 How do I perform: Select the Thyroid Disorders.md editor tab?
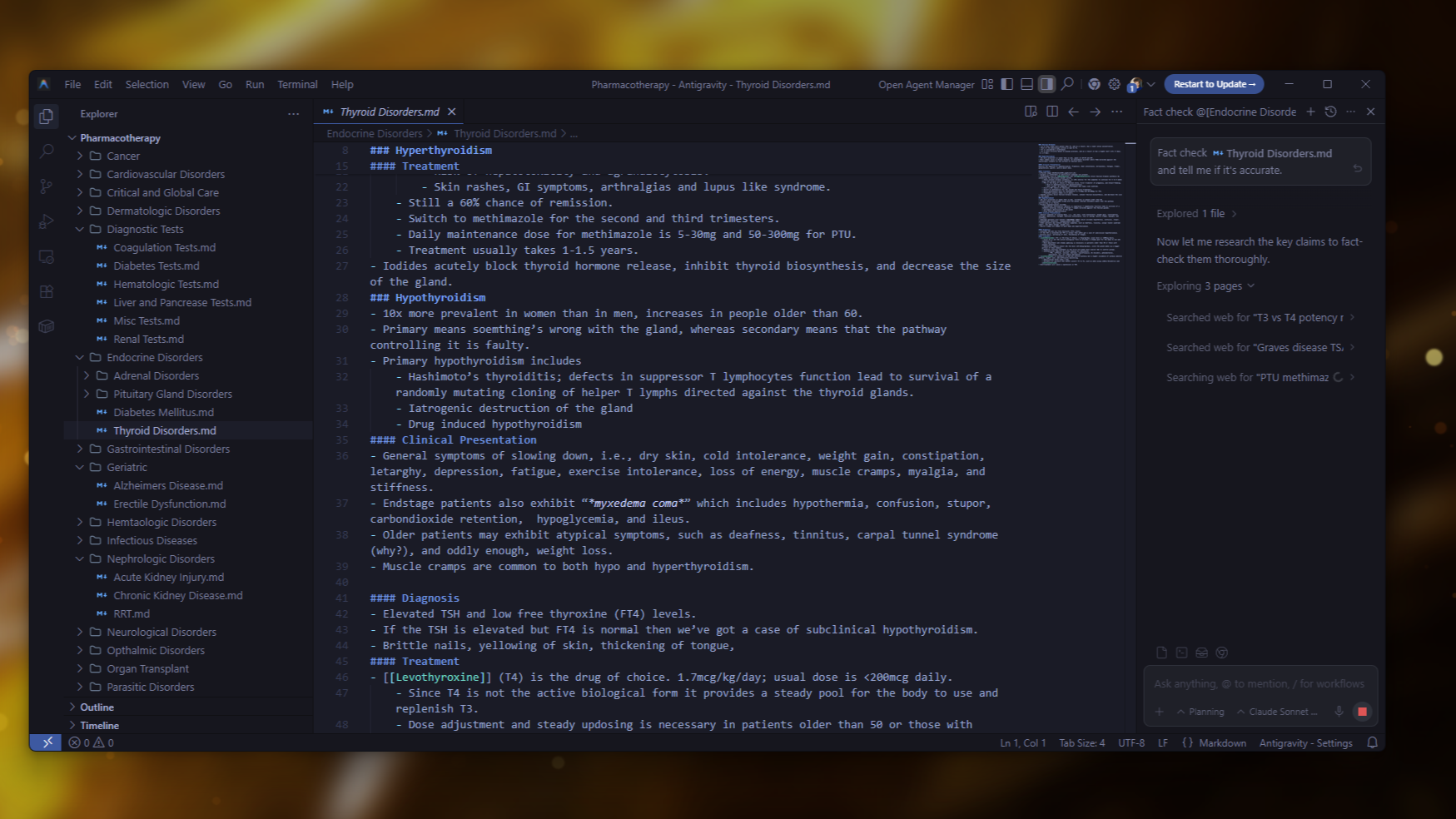pyautogui.click(x=389, y=112)
